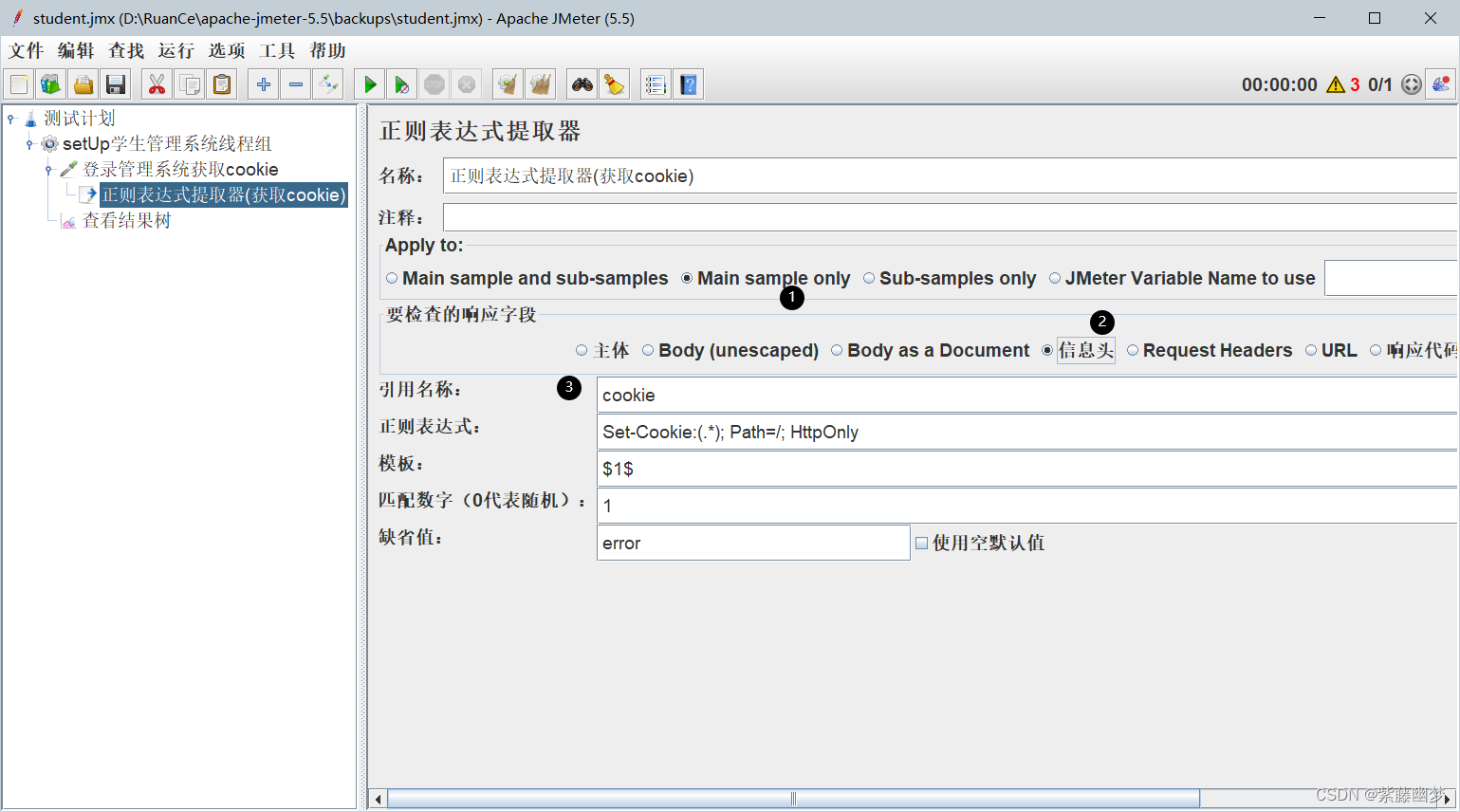Click the 引用名称 field containing cookie
1460x812 pixels.
tap(1026, 395)
